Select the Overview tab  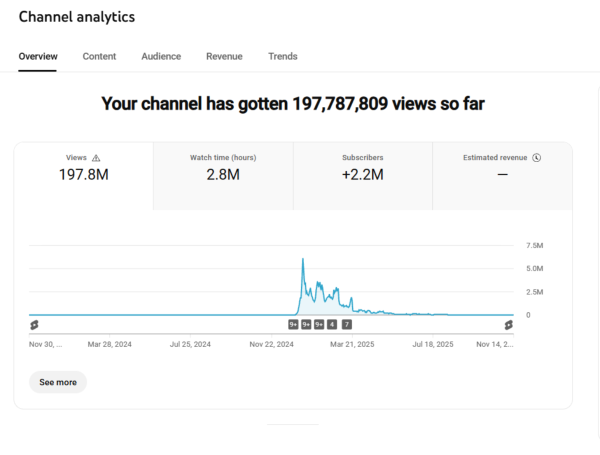coord(38,57)
